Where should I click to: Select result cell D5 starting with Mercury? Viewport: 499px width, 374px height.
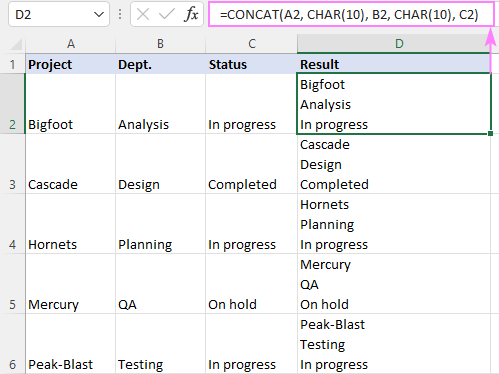[394, 284]
